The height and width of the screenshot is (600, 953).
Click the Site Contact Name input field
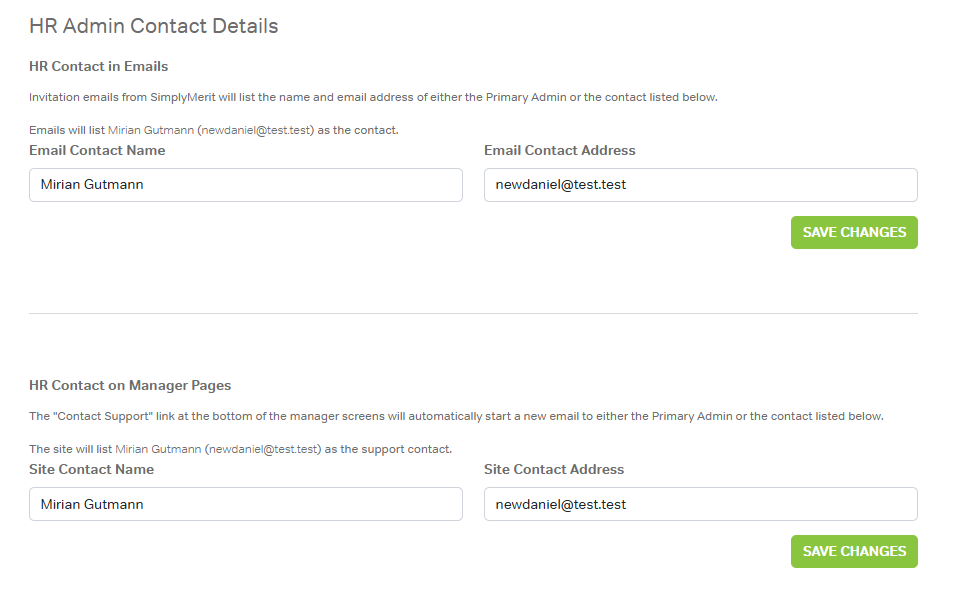(x=245, y=504)
